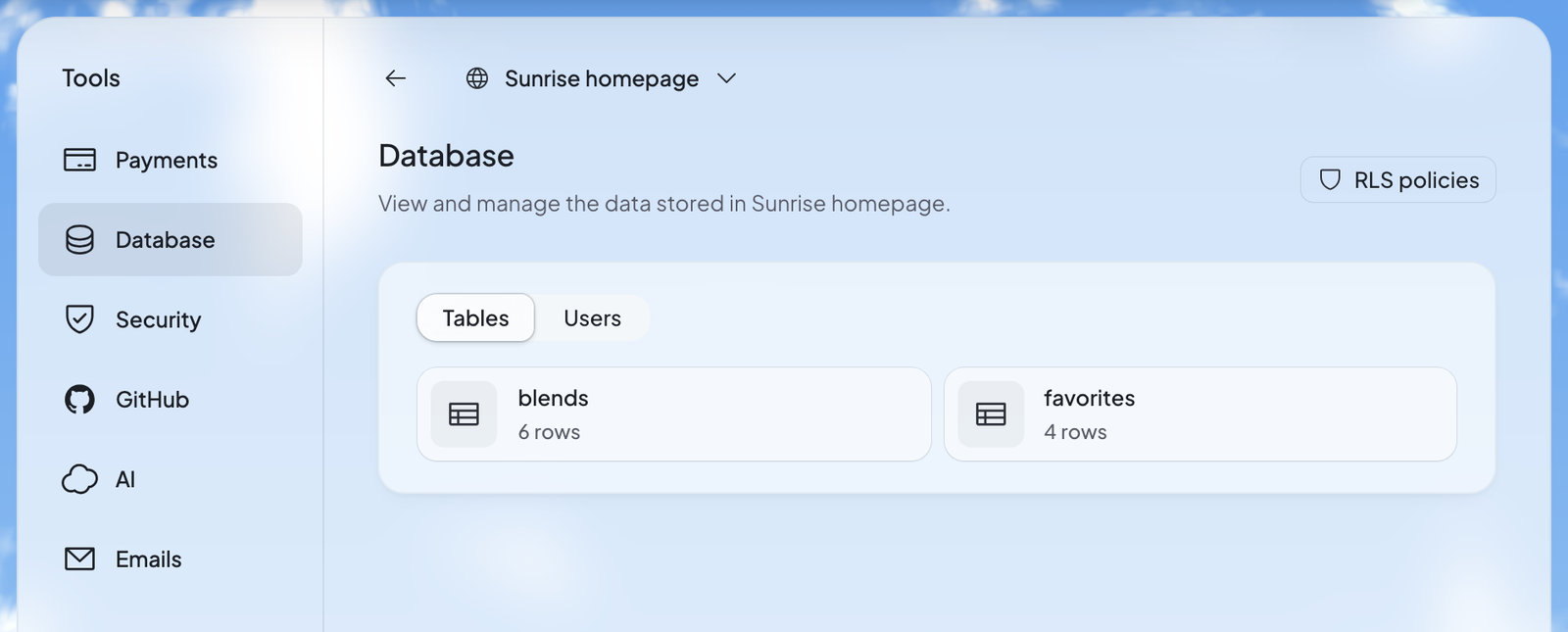
Task: Open the favorites table name
Action: click(1089, 398)
